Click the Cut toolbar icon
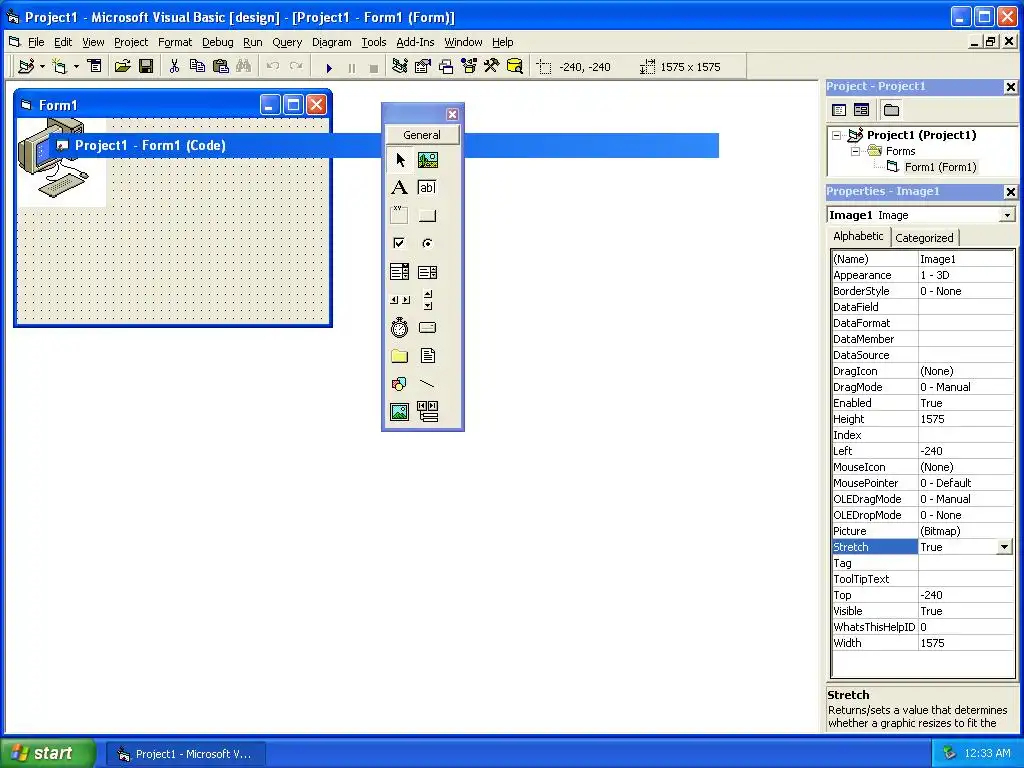Image resolution: width=1024 pixels, height=768 pixels. [174, 67]
